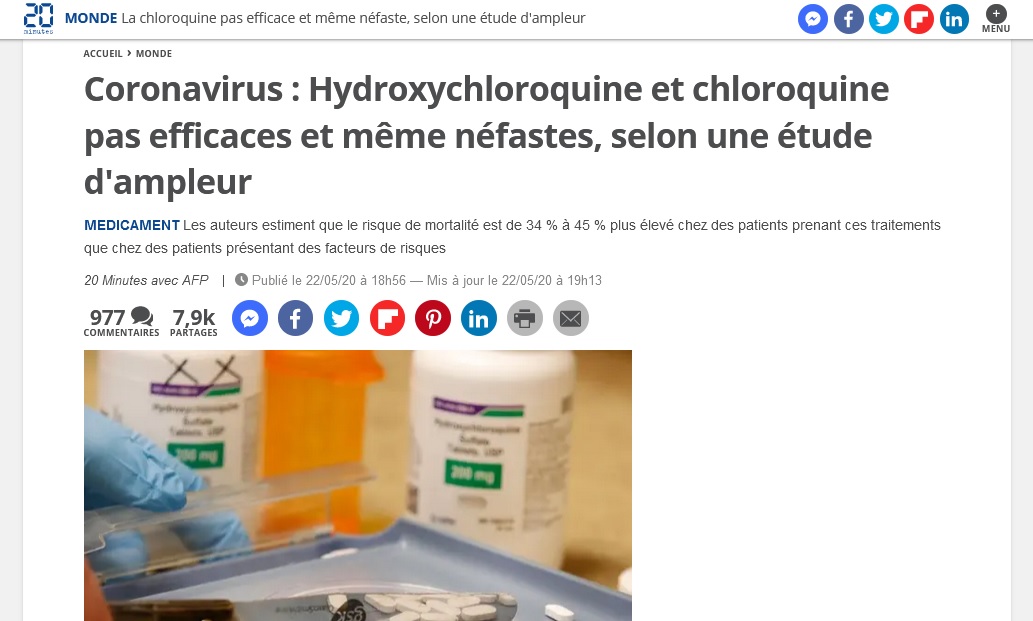Print the article with printer icon
Viewport: 1033px width, 621px height.
(x=524, y=319)
